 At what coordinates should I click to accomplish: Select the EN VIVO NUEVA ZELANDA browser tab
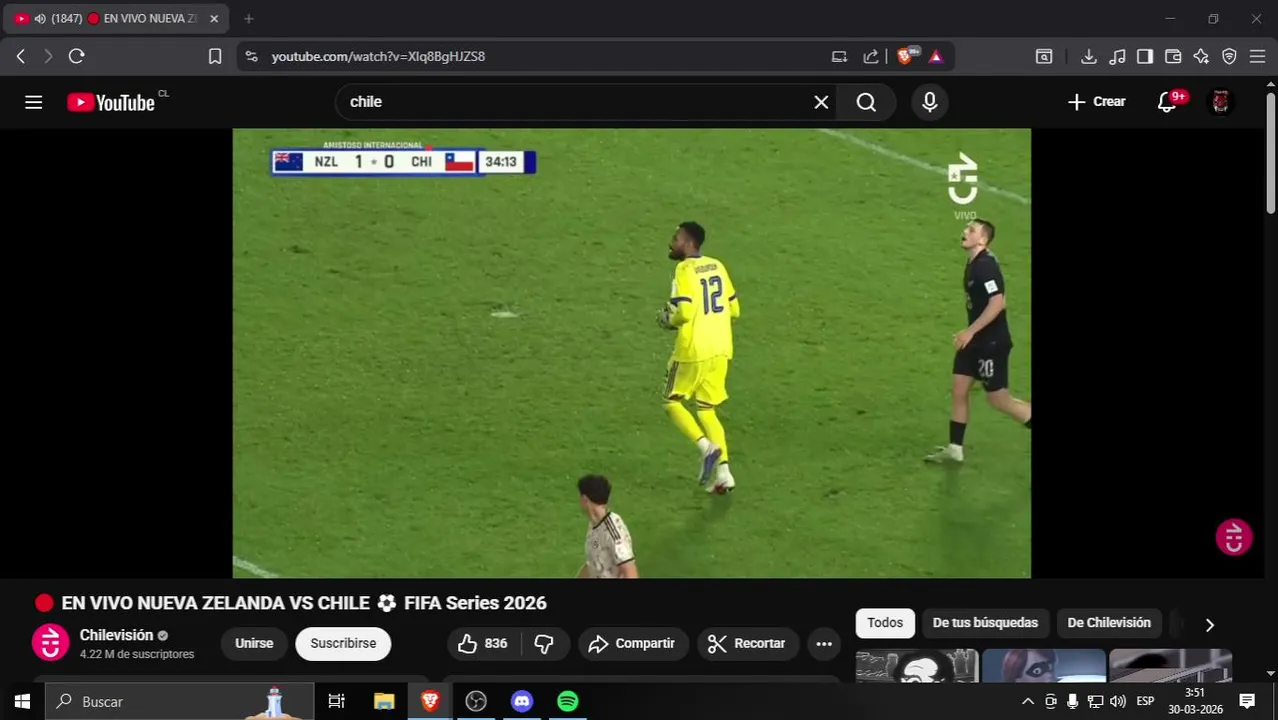[x=115, y=18]
